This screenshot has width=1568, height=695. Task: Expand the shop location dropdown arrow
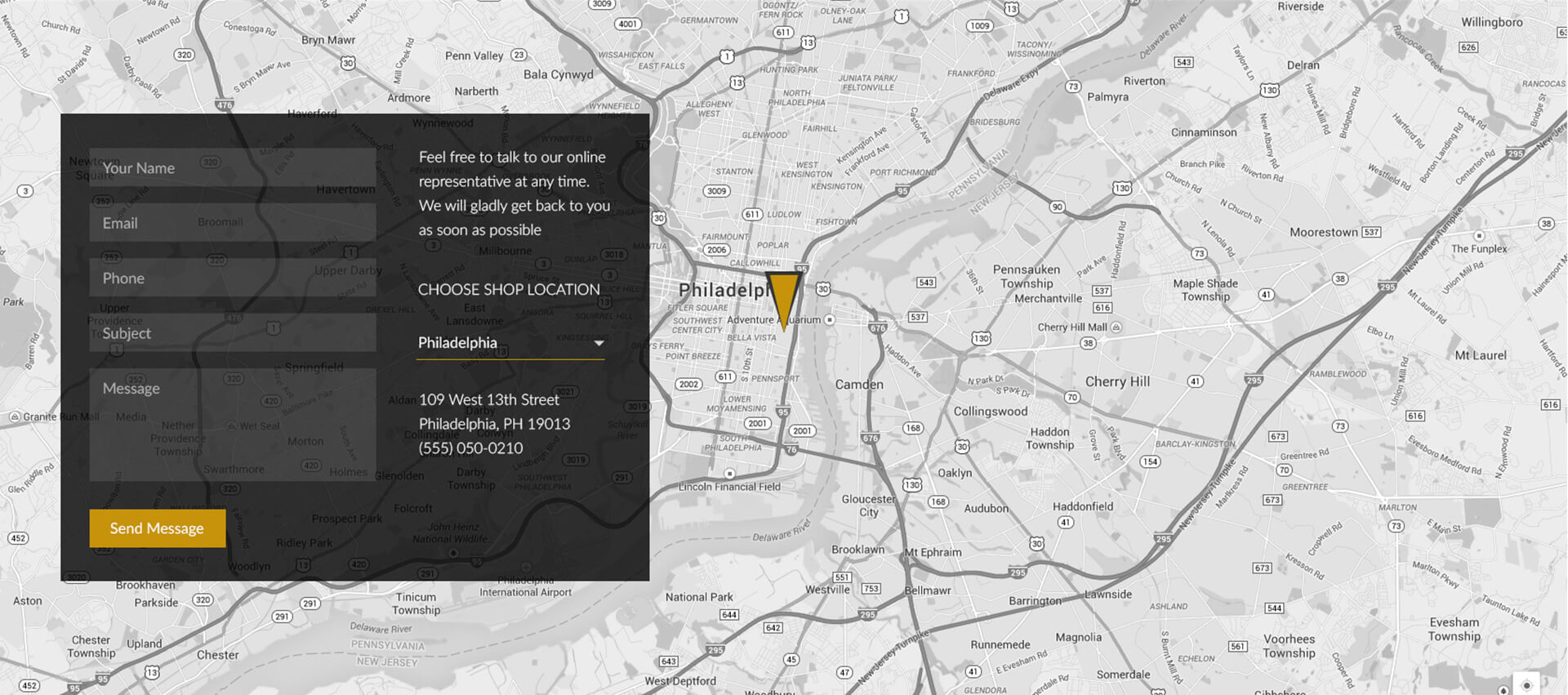(599, 344)
